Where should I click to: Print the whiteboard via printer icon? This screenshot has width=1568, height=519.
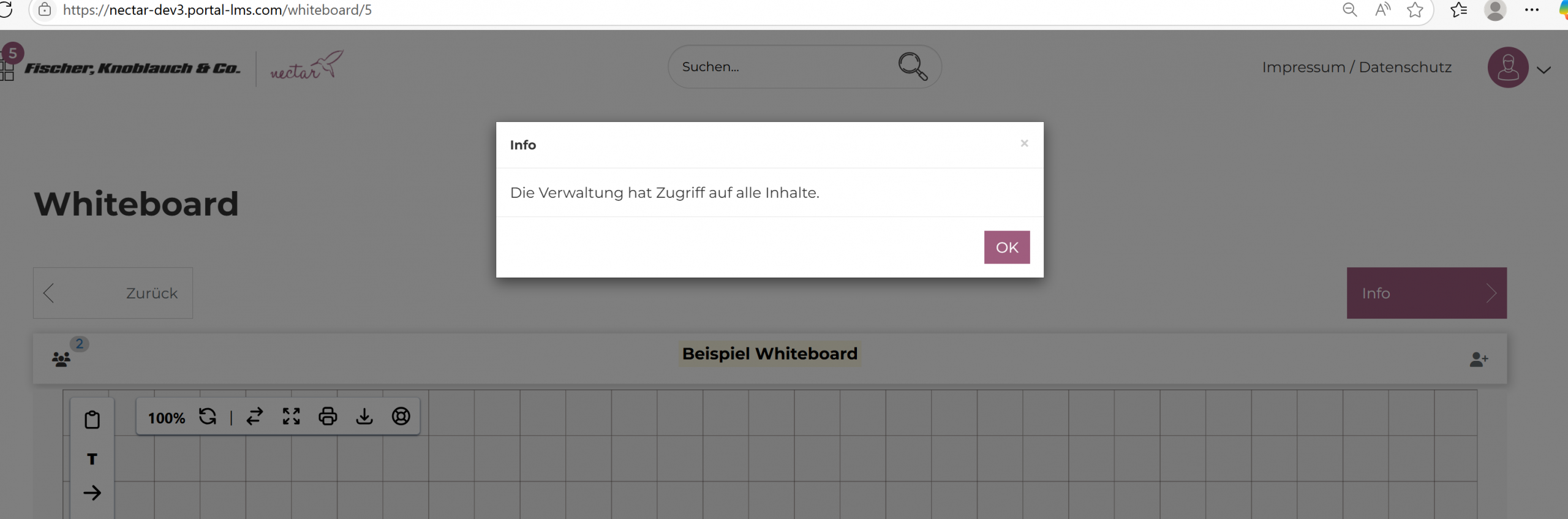click(328, 417)
